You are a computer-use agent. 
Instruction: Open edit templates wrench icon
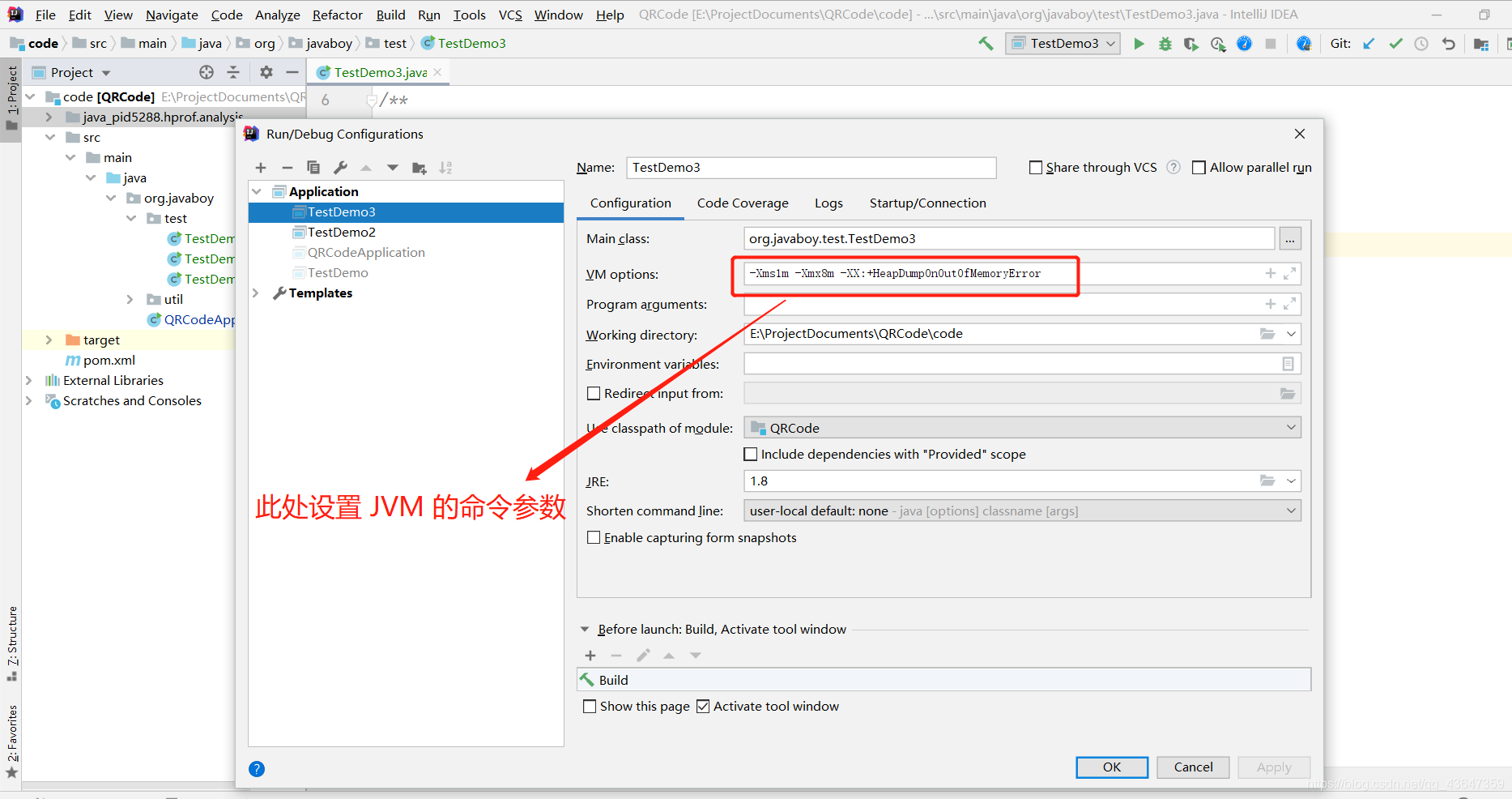340,168
